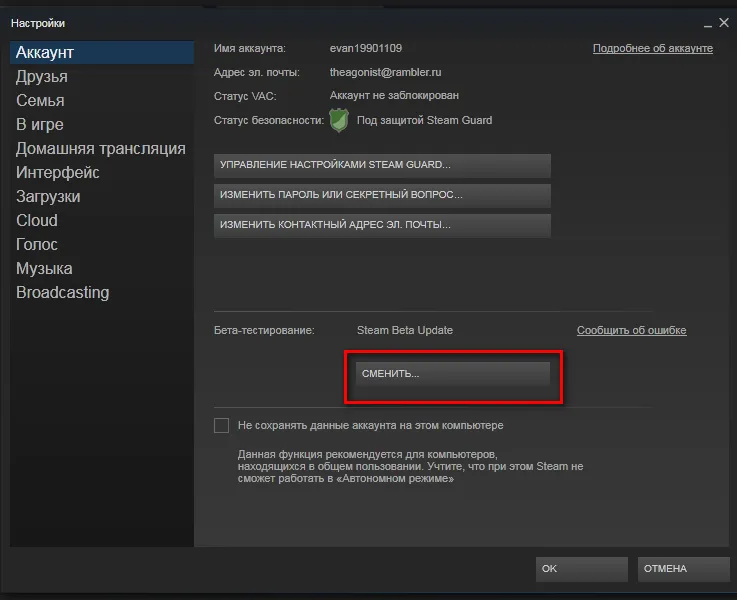
Task: Follow the Сообщить об ошибке link
Action: 631,330
